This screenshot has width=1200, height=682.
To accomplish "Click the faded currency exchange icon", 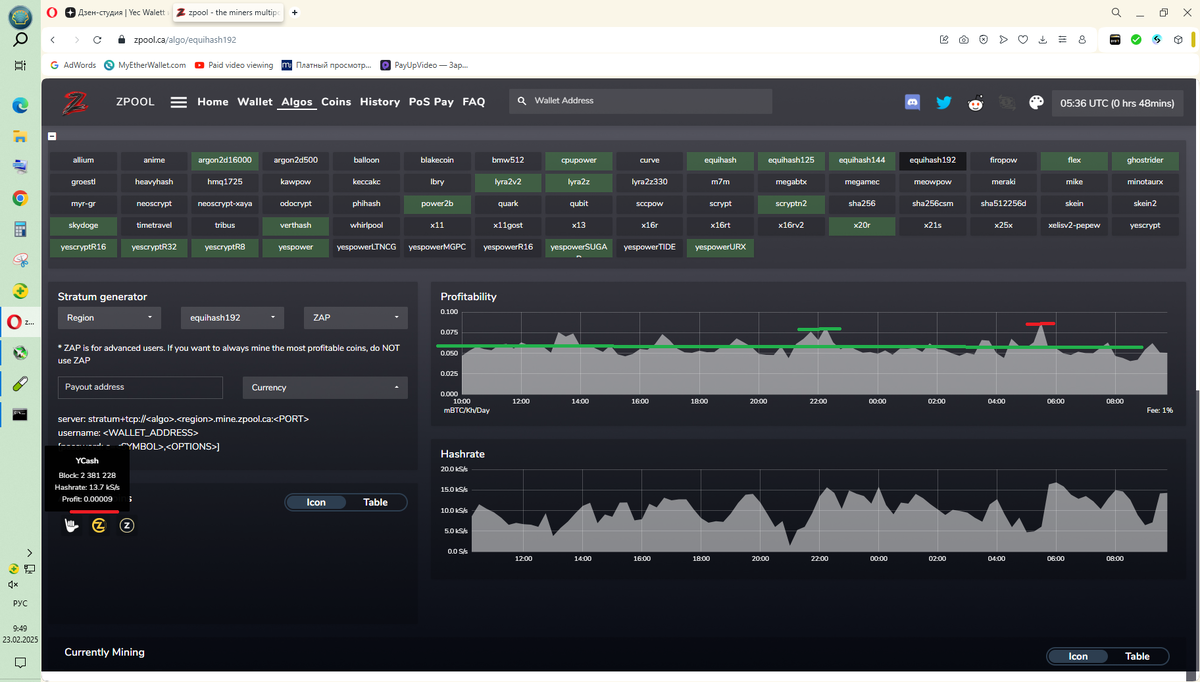I will point(1007,102).
